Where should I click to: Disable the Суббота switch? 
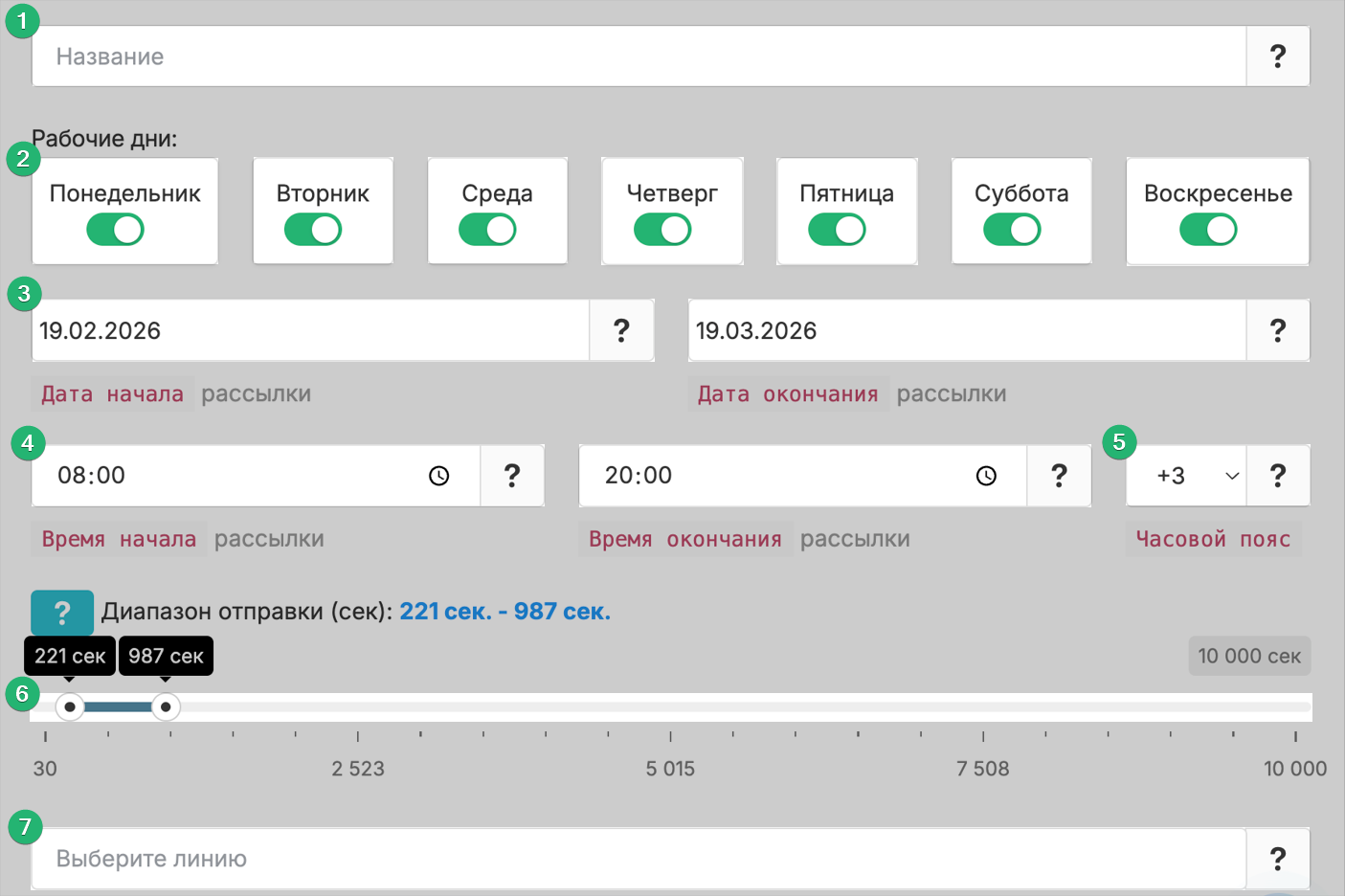(x=1012, y=230)
